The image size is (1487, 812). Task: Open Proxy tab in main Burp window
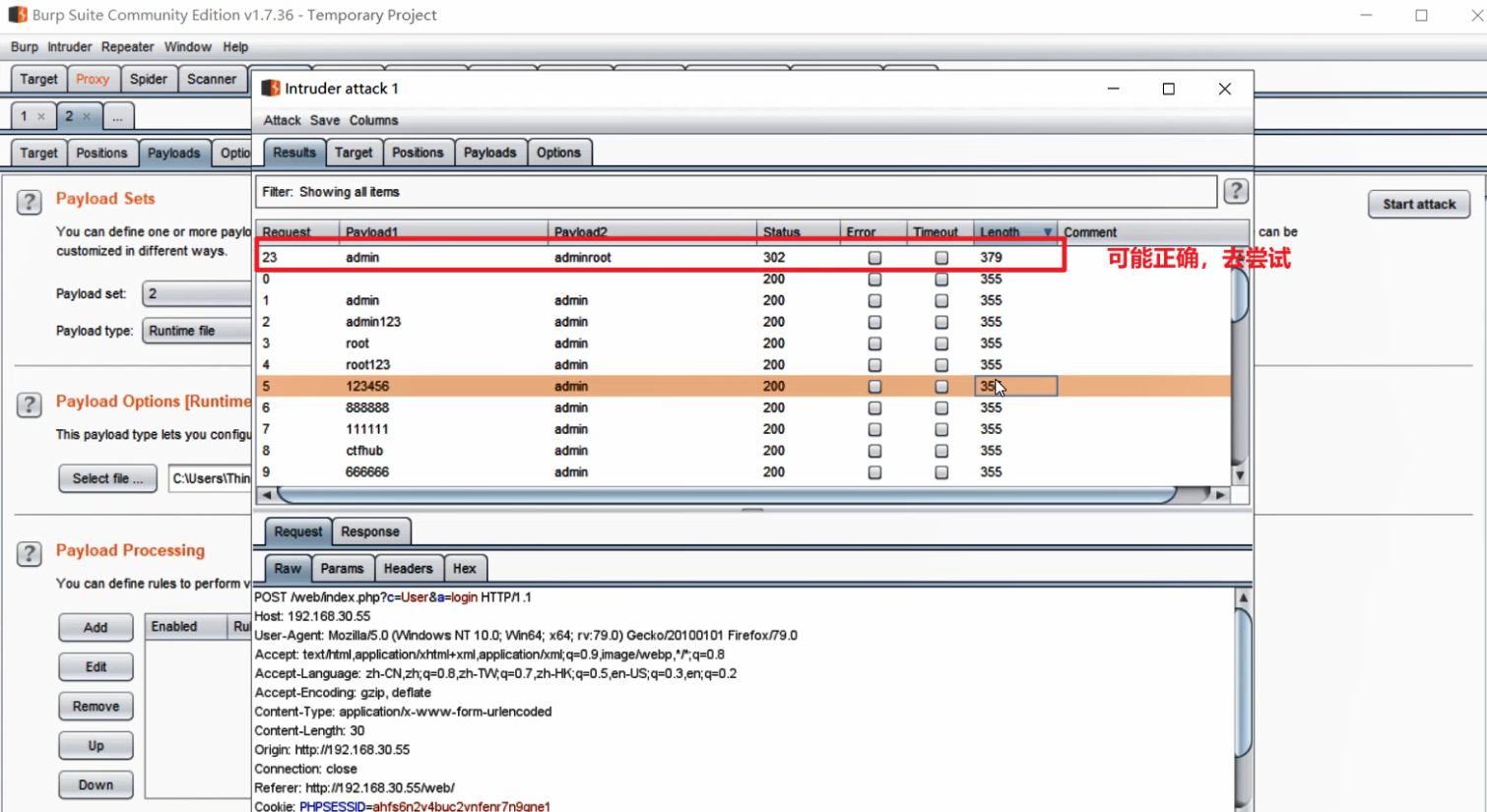click(93, 79)
